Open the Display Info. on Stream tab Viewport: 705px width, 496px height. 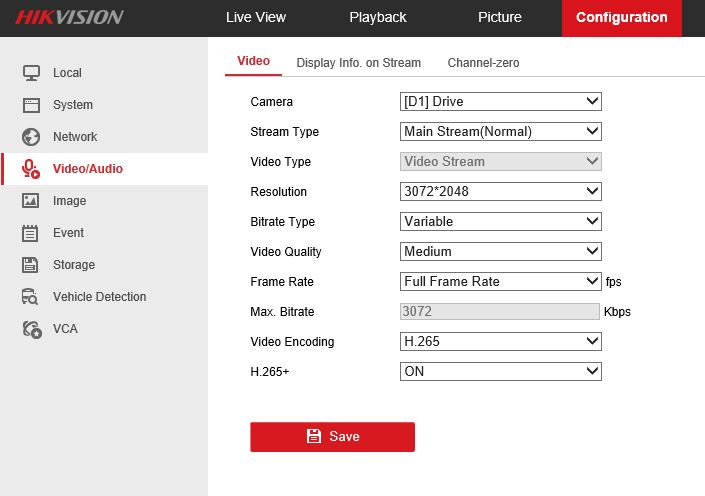pyautogui.click(x=358, y=62)
